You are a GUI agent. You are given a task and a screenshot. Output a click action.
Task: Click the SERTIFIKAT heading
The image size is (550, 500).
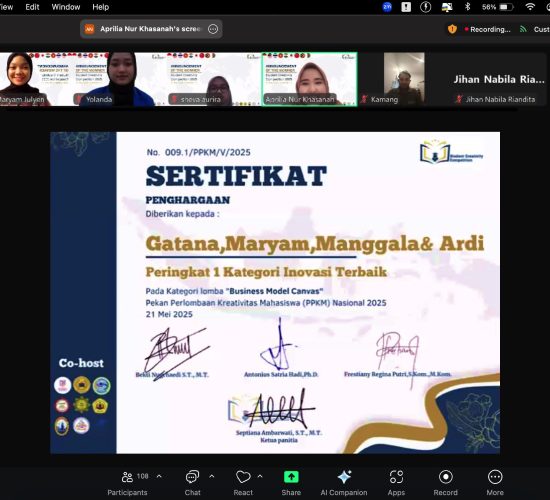coord(236,176)
